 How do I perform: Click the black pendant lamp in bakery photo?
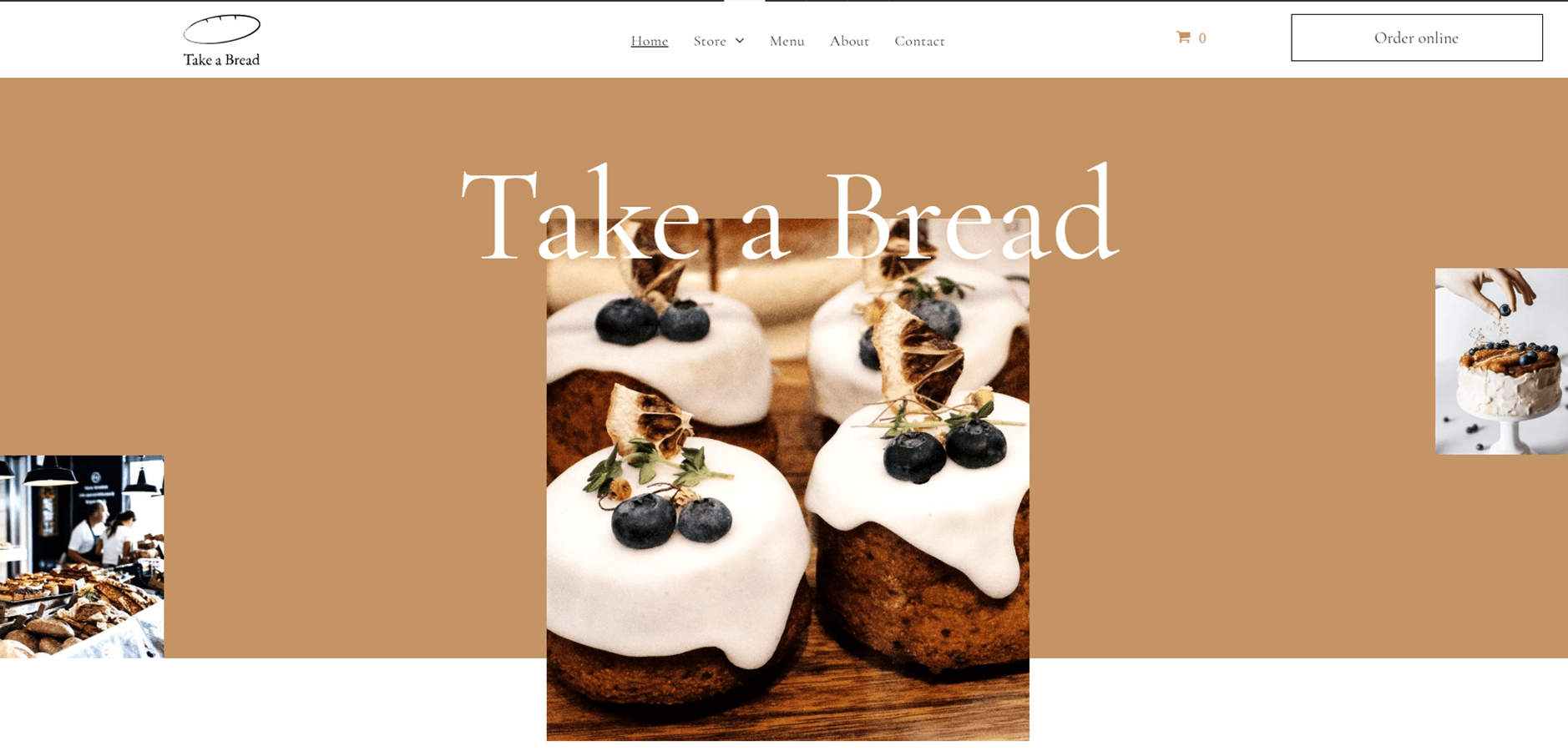pyautogui.click(x=50, y=474)
